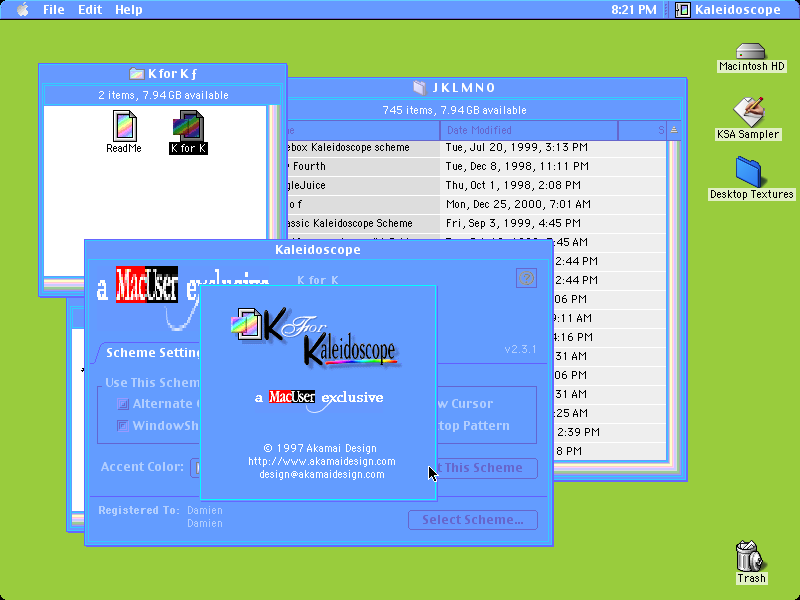Click the 745 items info bar in JKLMNO
The image size is (800, 600).
pyautogui.click(x=484, y=110)
